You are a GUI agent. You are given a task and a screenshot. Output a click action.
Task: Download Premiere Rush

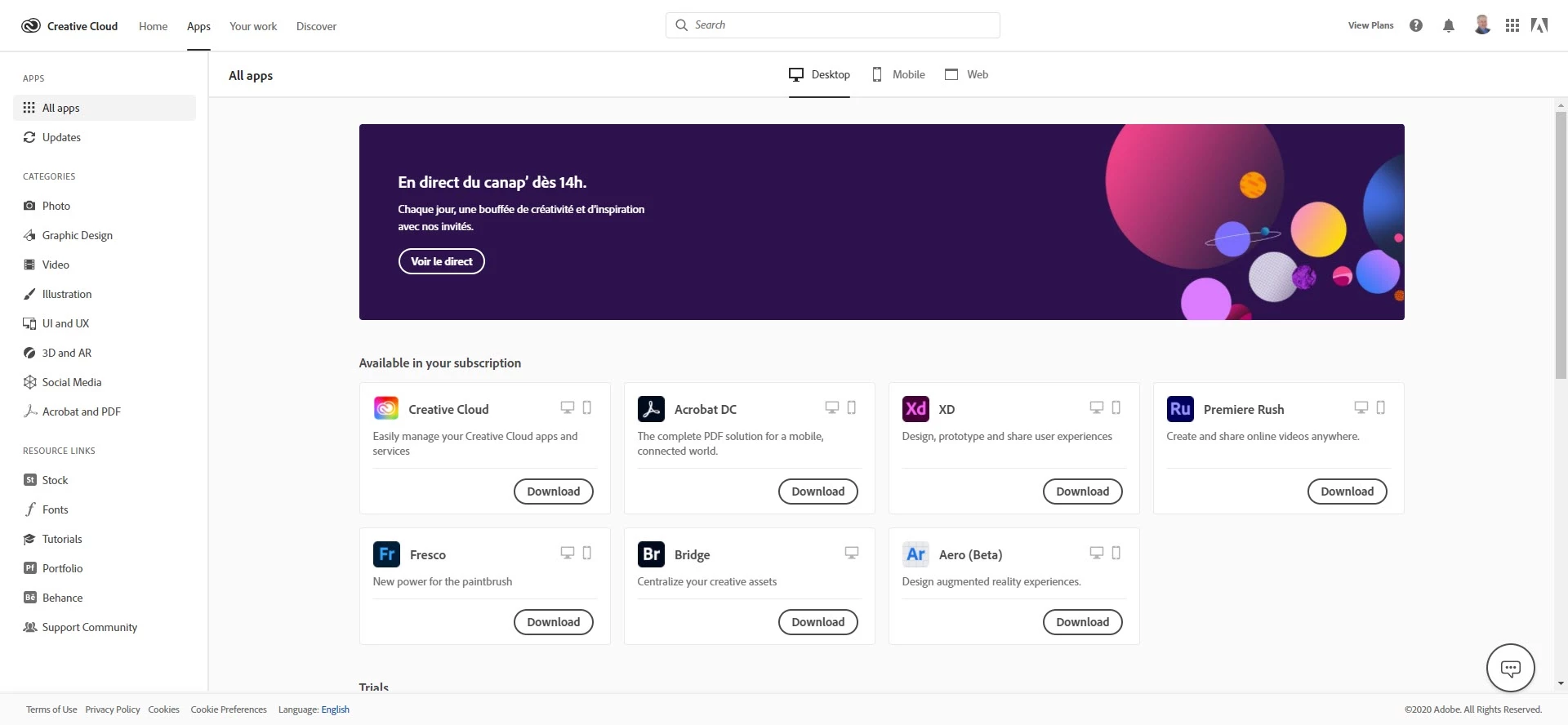(1347, 491)
